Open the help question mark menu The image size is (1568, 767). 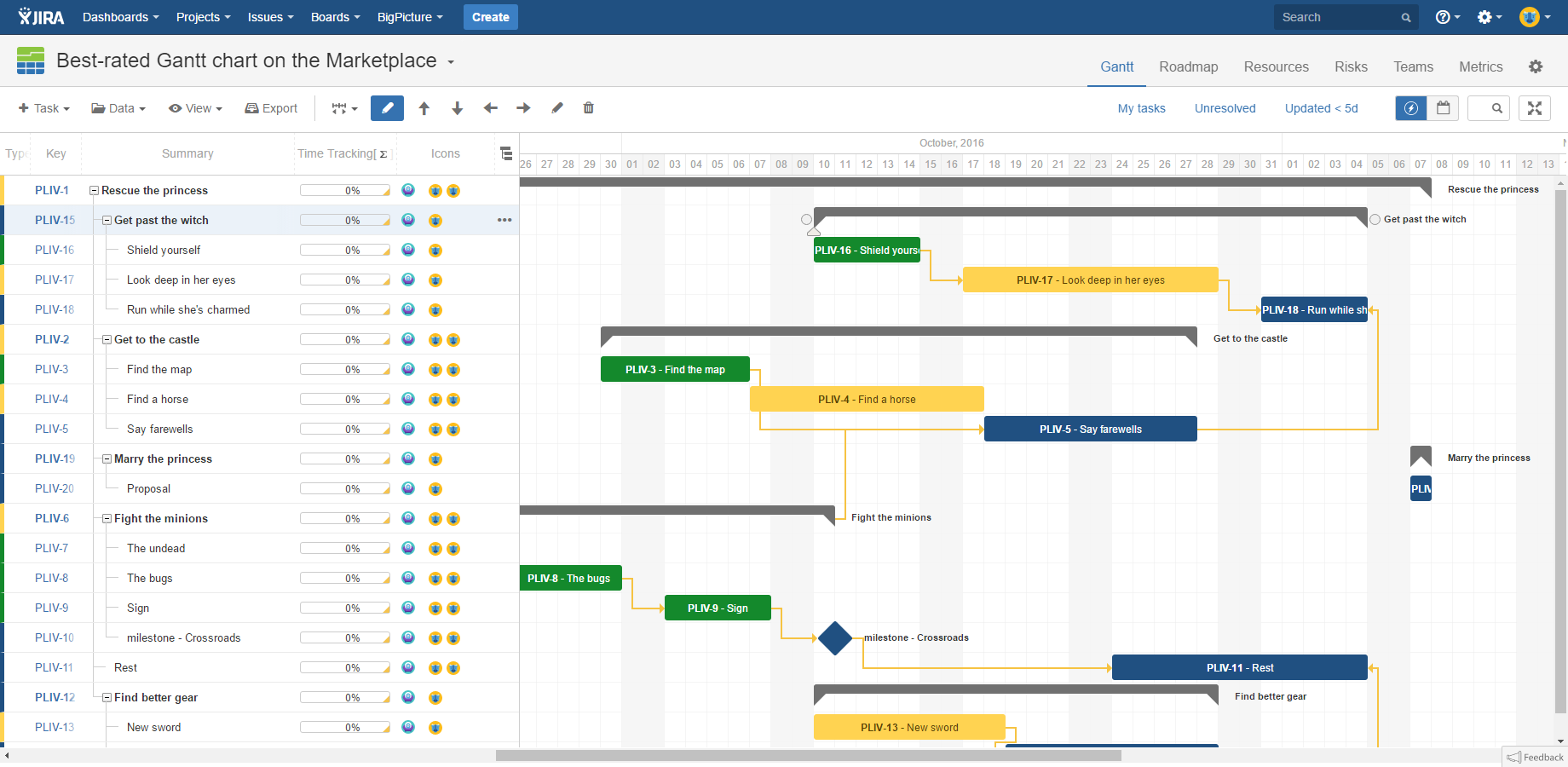(1447, 17)
